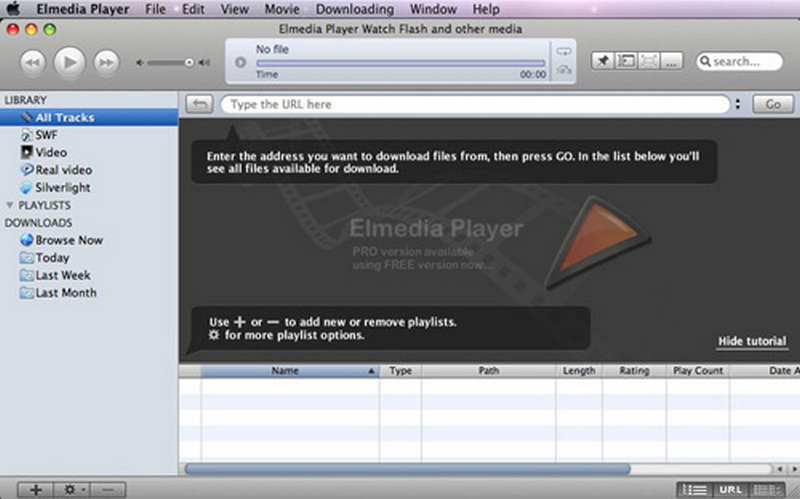Click the round icon beside No file

point(240,62)
